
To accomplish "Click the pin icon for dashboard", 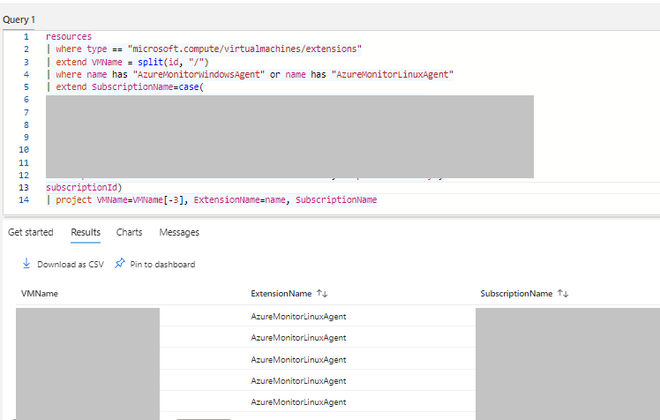I will pyautogui.click(x=120, y=263).
